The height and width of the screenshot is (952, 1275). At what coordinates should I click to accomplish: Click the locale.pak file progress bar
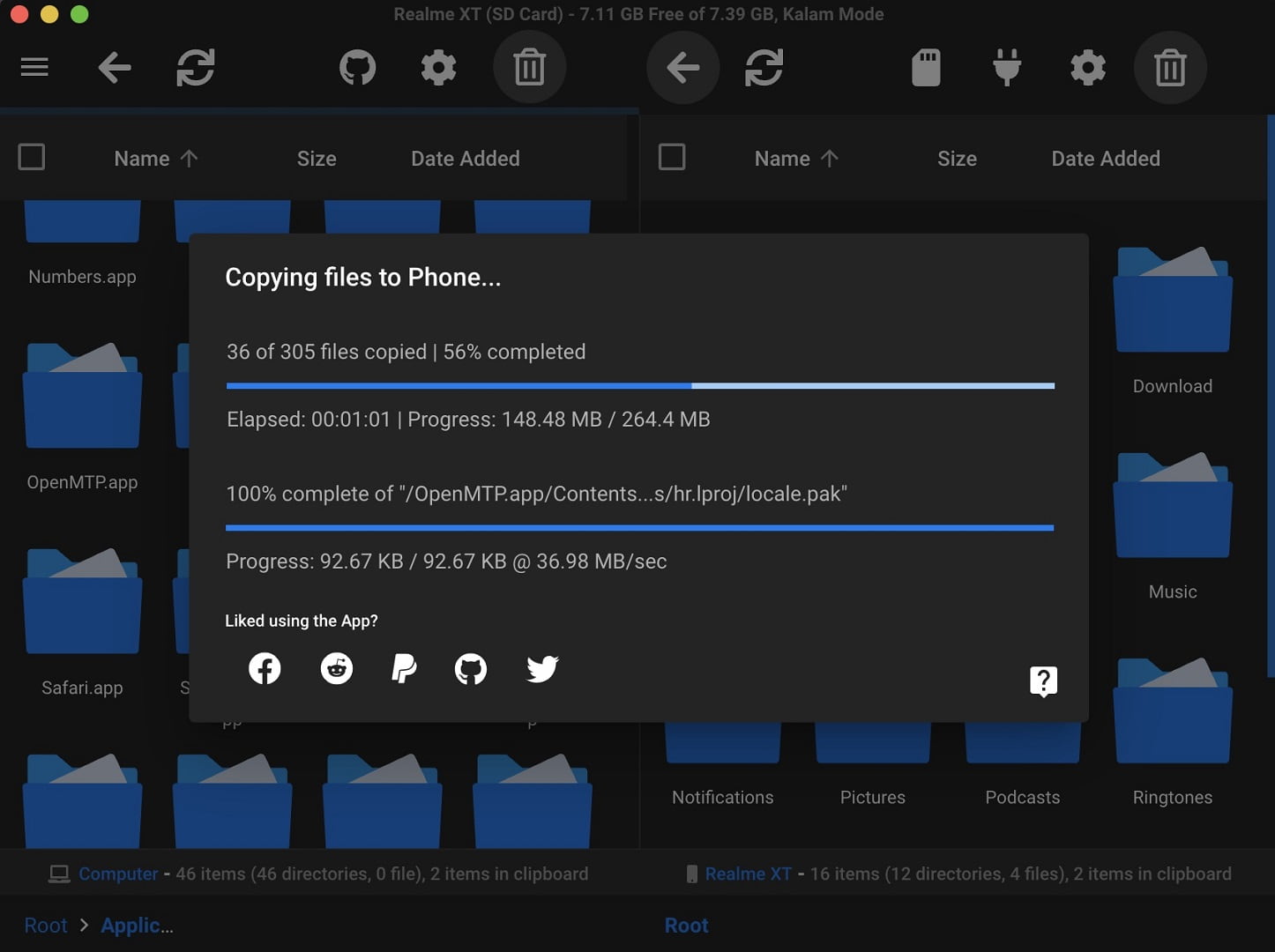(x=640, y=528)
